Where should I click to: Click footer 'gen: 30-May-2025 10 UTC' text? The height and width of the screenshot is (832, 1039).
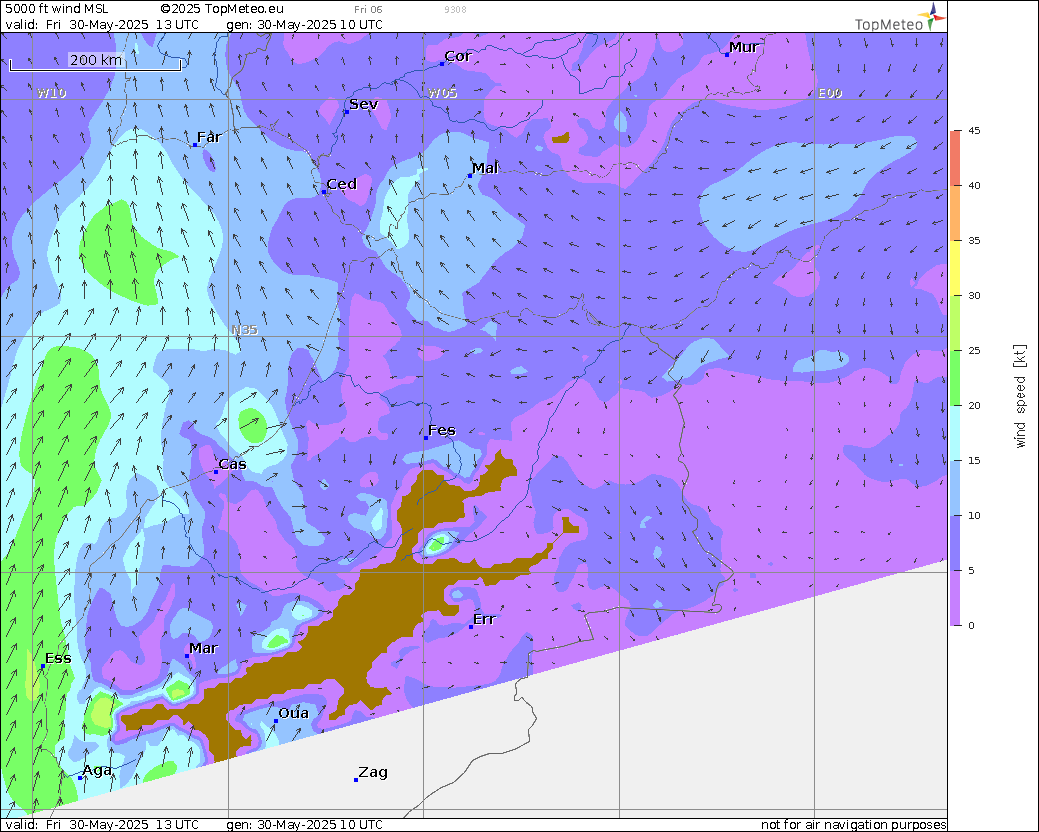304,825
